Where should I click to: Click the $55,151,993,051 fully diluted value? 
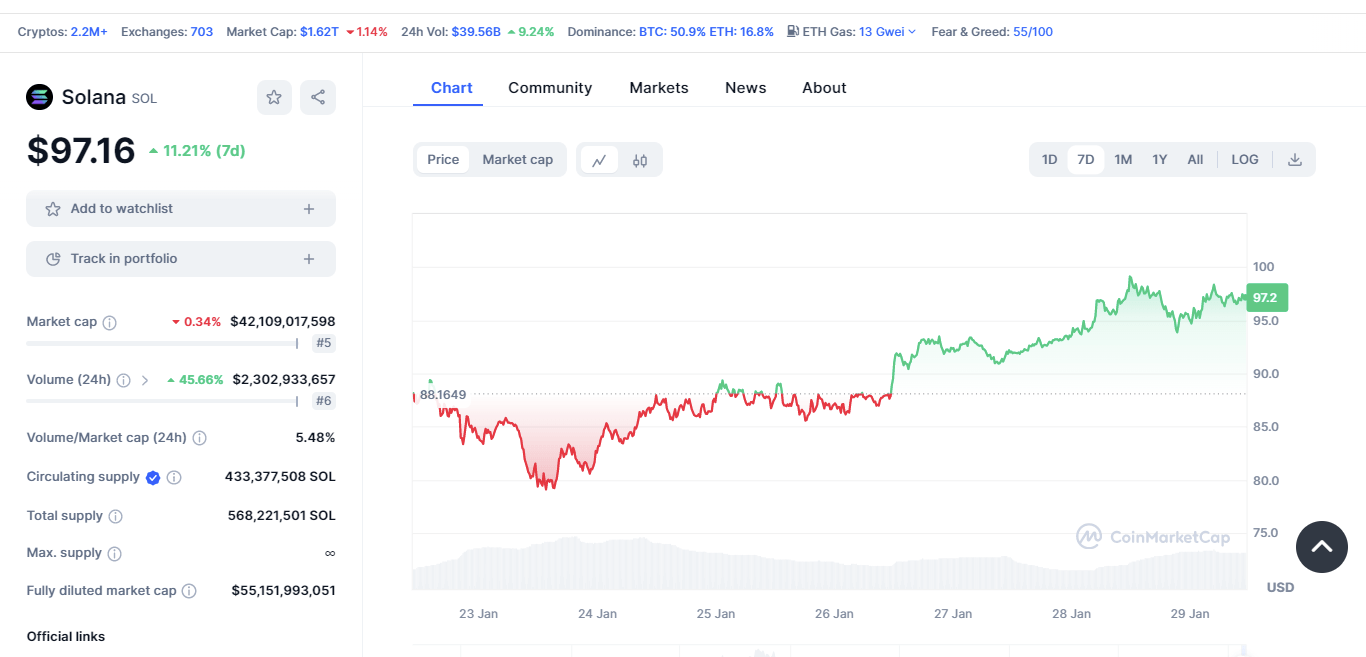tap(283, 591)
